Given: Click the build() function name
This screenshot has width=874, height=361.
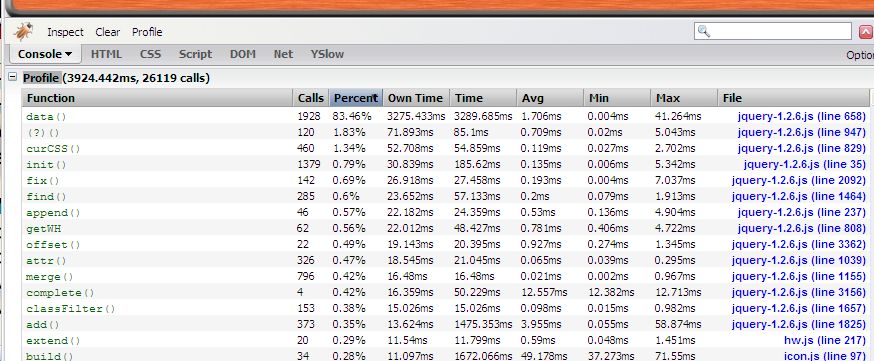Looking at the screenshot, I should tap(50, 357).
